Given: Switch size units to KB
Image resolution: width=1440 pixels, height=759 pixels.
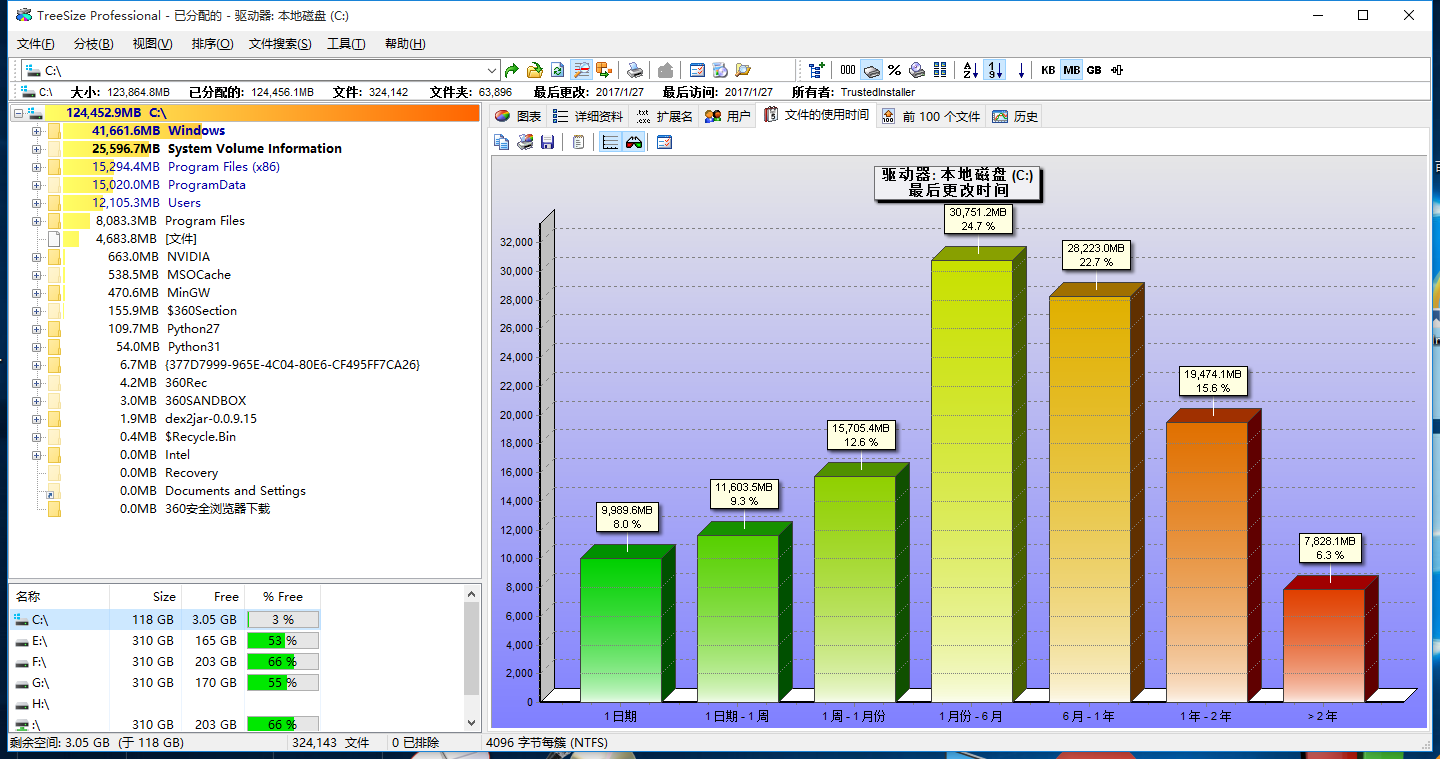Looking at the screenshot, I should (1048, 70).
